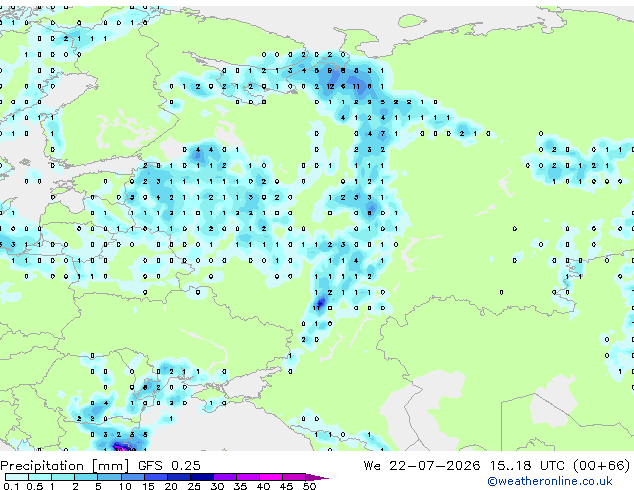Click the 2–5 mm legend color swatch
Screen dimensions: 634x490
click(86, 477)
